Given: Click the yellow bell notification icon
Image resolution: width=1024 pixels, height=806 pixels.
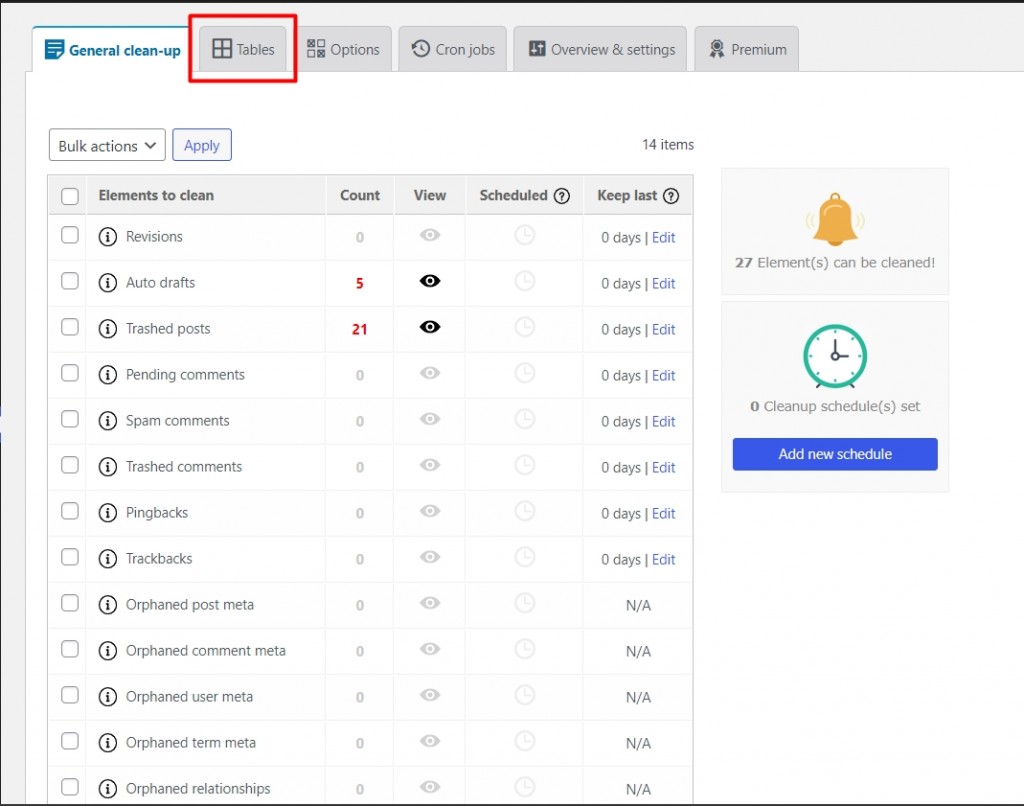Looking at the screenshot, I should (x=835, y=219).
